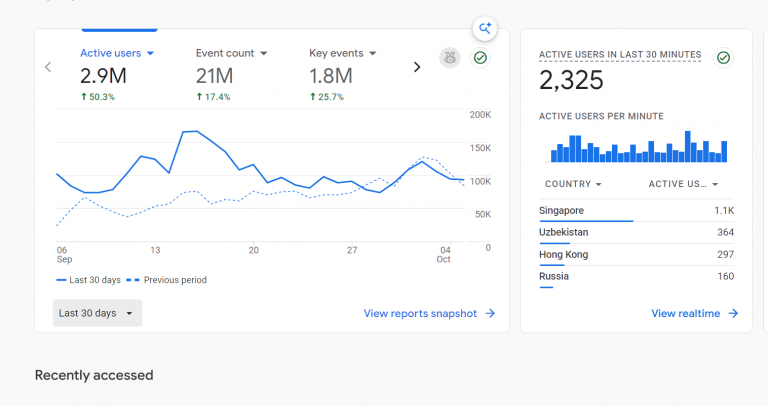Click the arrow next to View reports snapshot
This screenshot has width=768, height=406.
point(490,313)
